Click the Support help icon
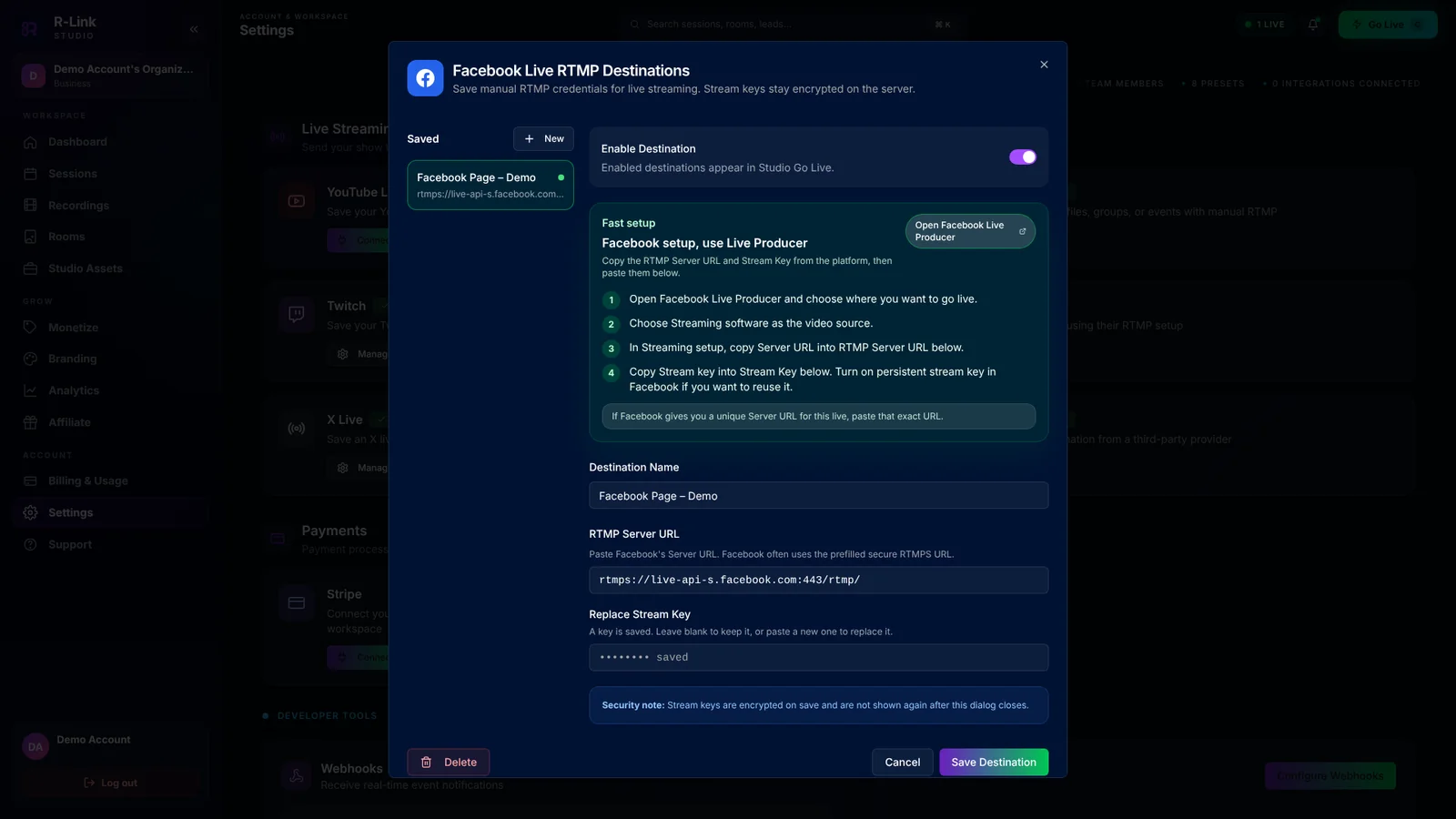The height and width of the screenshot is (819, 1456). coord(30,544)
